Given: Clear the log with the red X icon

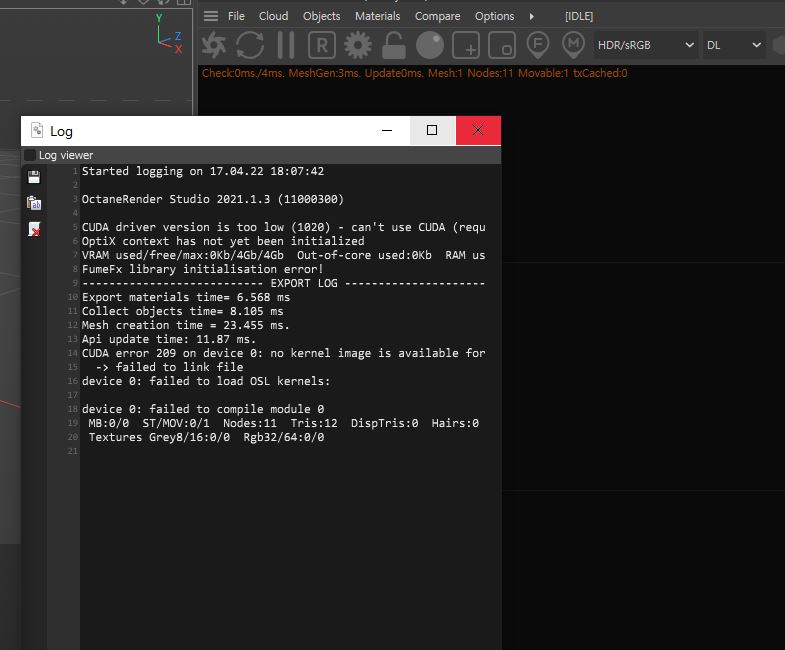Looking at the screenshot, I should [x=34, y=229].
